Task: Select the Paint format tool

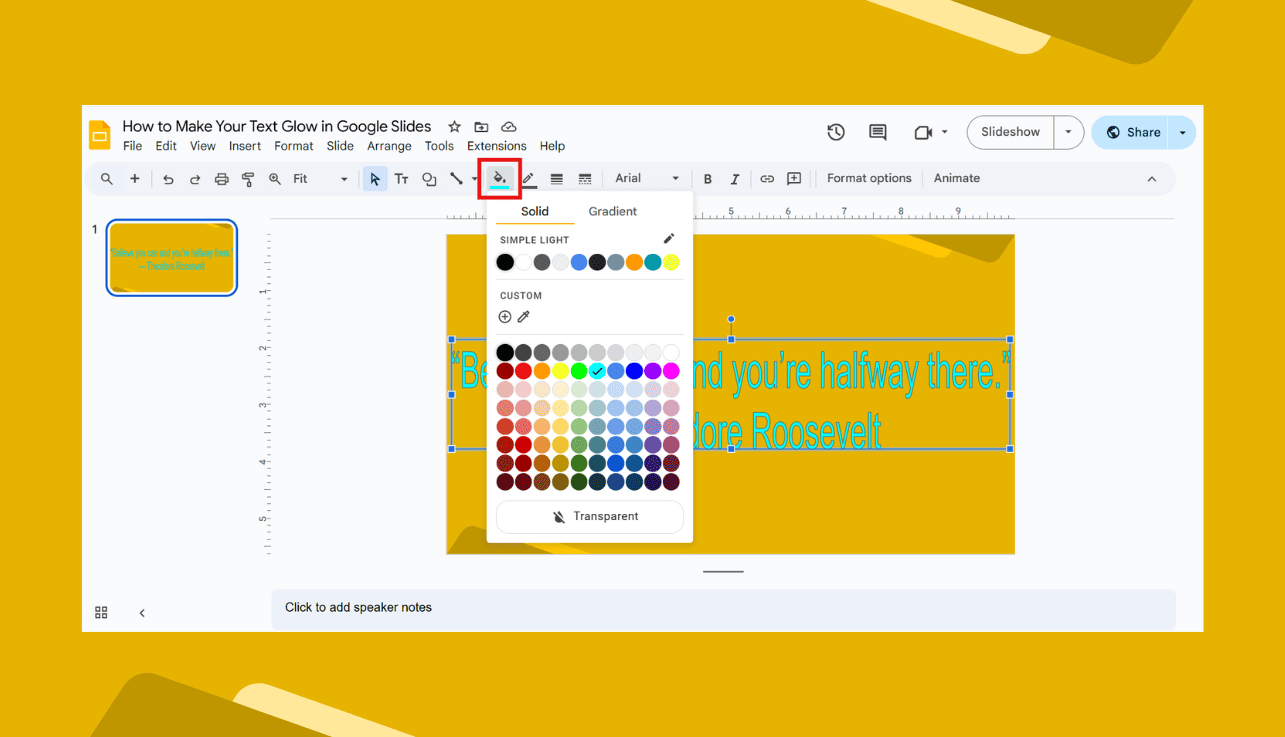Action: pyautogui.click(x=247, y=178)
